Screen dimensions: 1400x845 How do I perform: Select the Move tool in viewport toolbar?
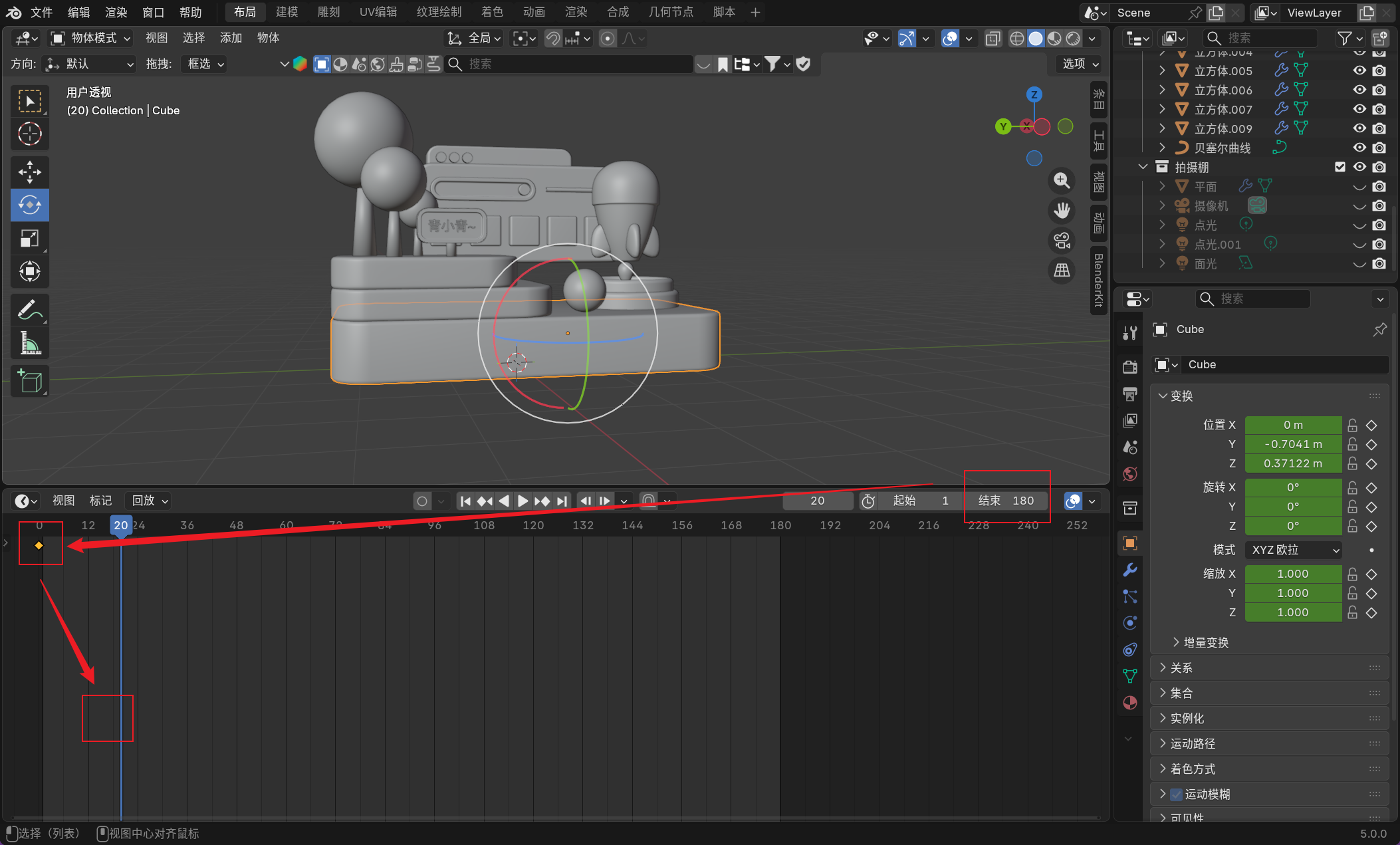pos(29,172)
